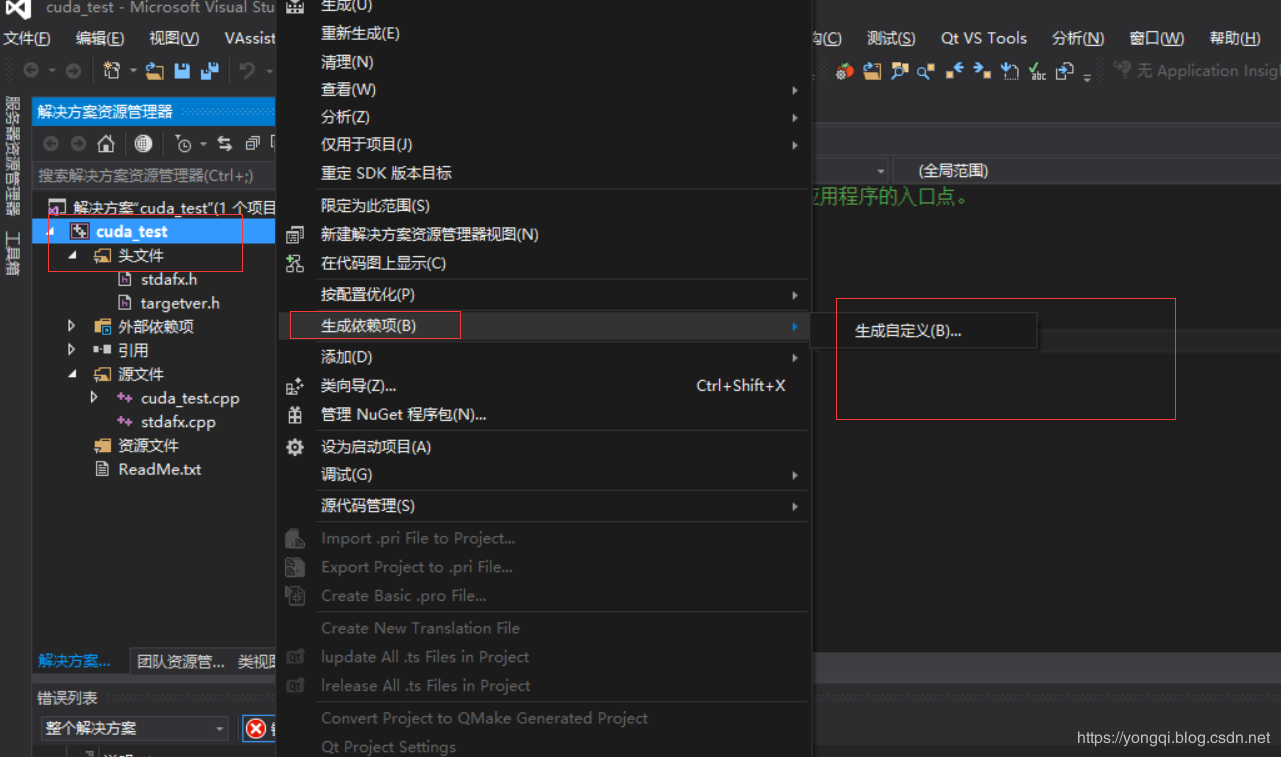Open the (全局范围) scope combo box

pyautogui.click(x=1086, y=171)
